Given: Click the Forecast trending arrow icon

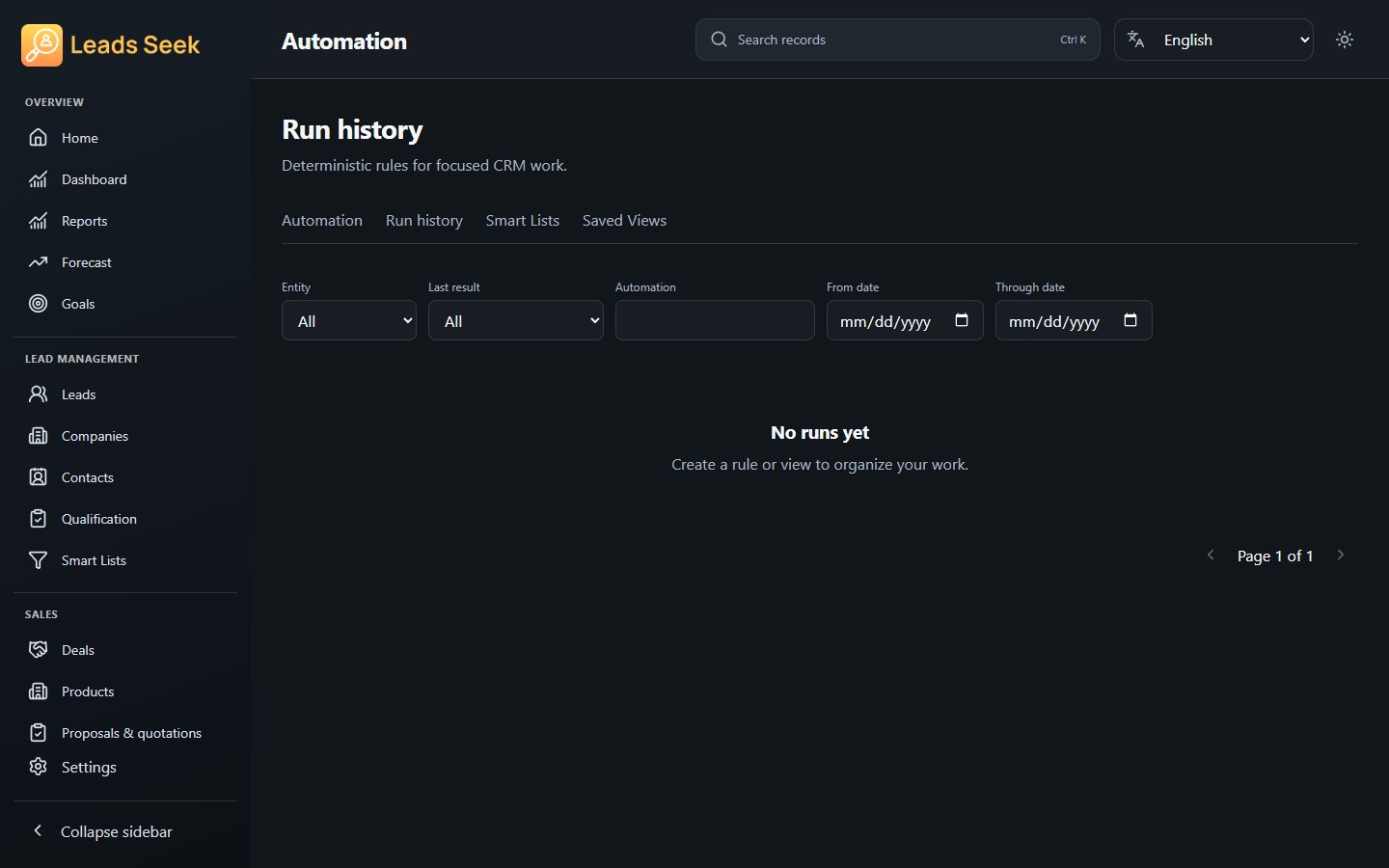Looking at the screenshot, I should point(38,262).
